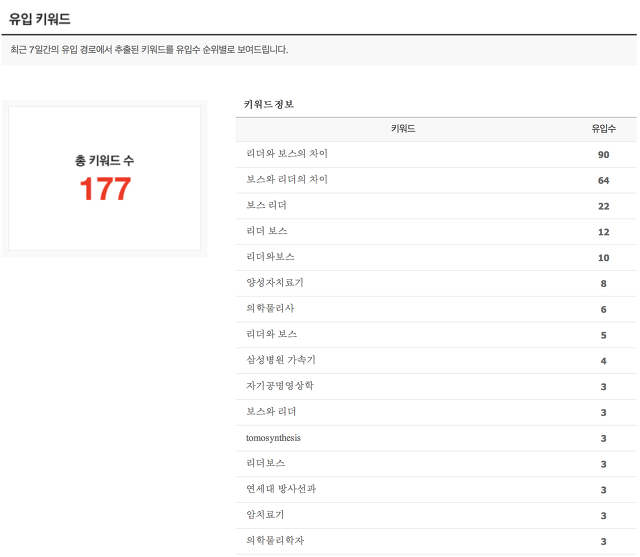Select keyword '암치료기'
This screenshot has height=557, width=640.
point(265,515)
